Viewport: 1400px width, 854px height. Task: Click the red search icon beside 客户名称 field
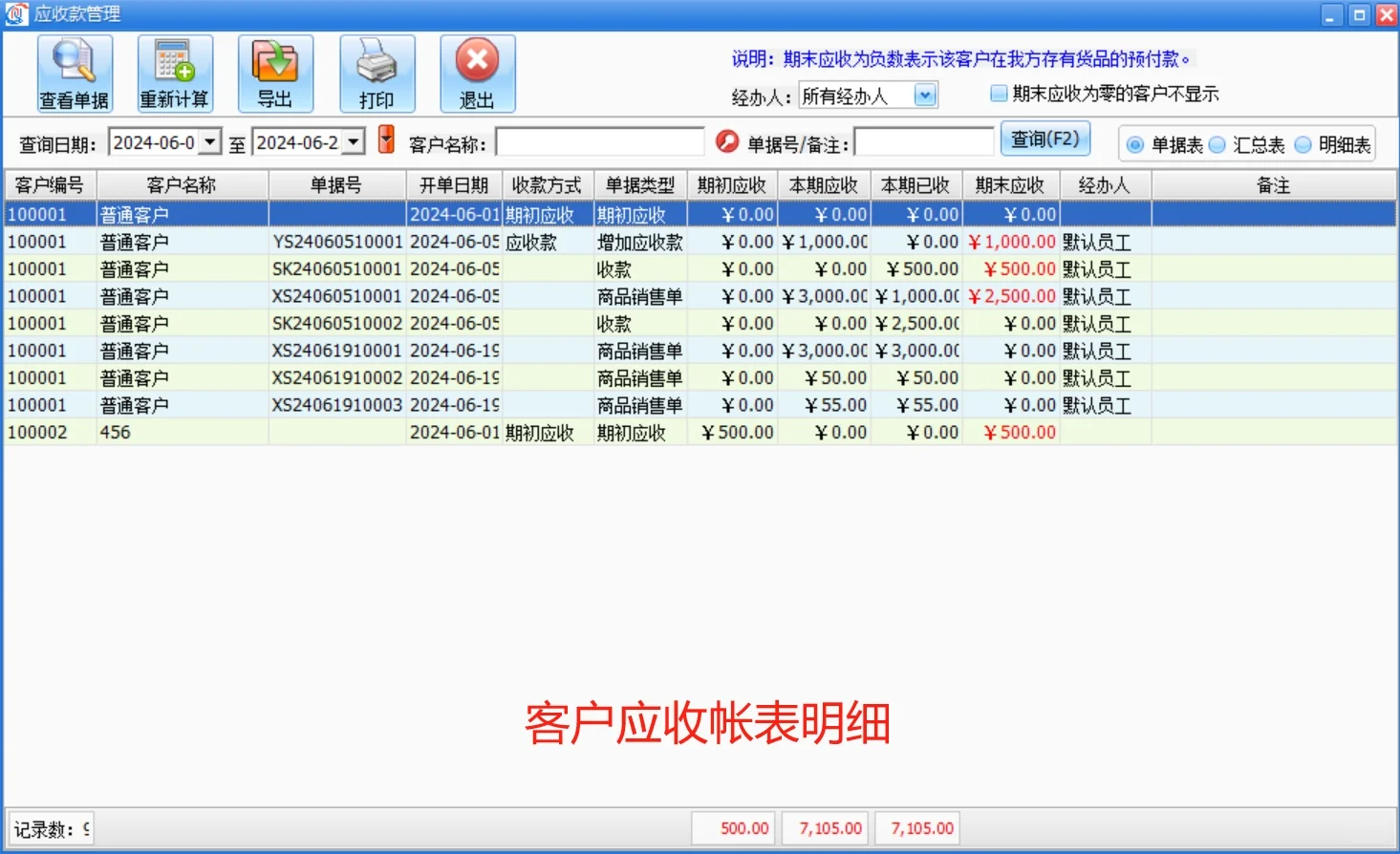[728, 140]
